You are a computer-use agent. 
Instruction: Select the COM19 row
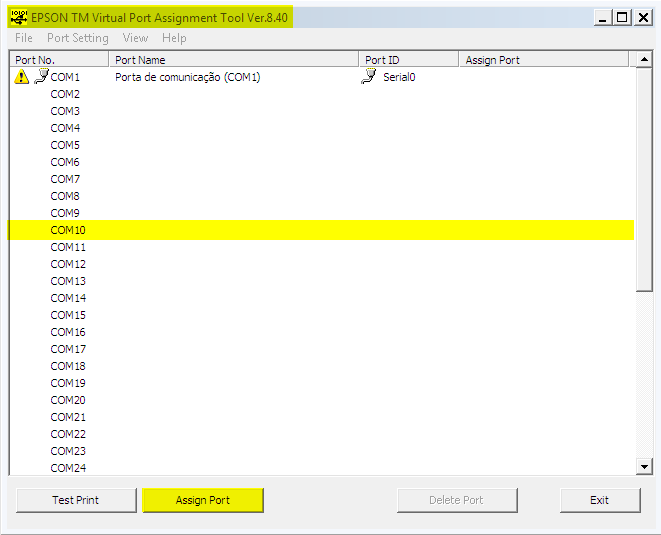(322, 383)
